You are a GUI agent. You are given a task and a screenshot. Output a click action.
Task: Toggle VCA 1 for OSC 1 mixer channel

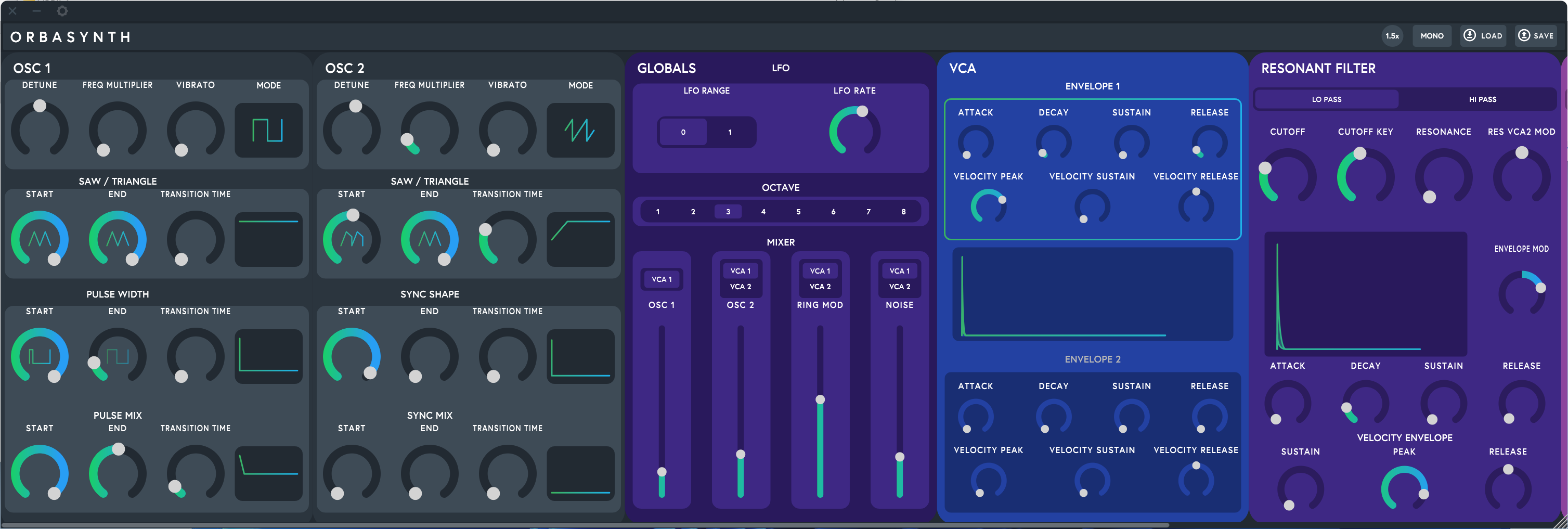click(662, 279)
